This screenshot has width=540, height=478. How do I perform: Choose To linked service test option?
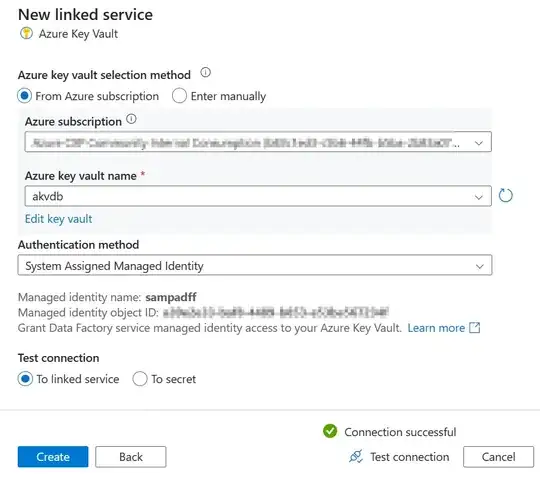25,379
